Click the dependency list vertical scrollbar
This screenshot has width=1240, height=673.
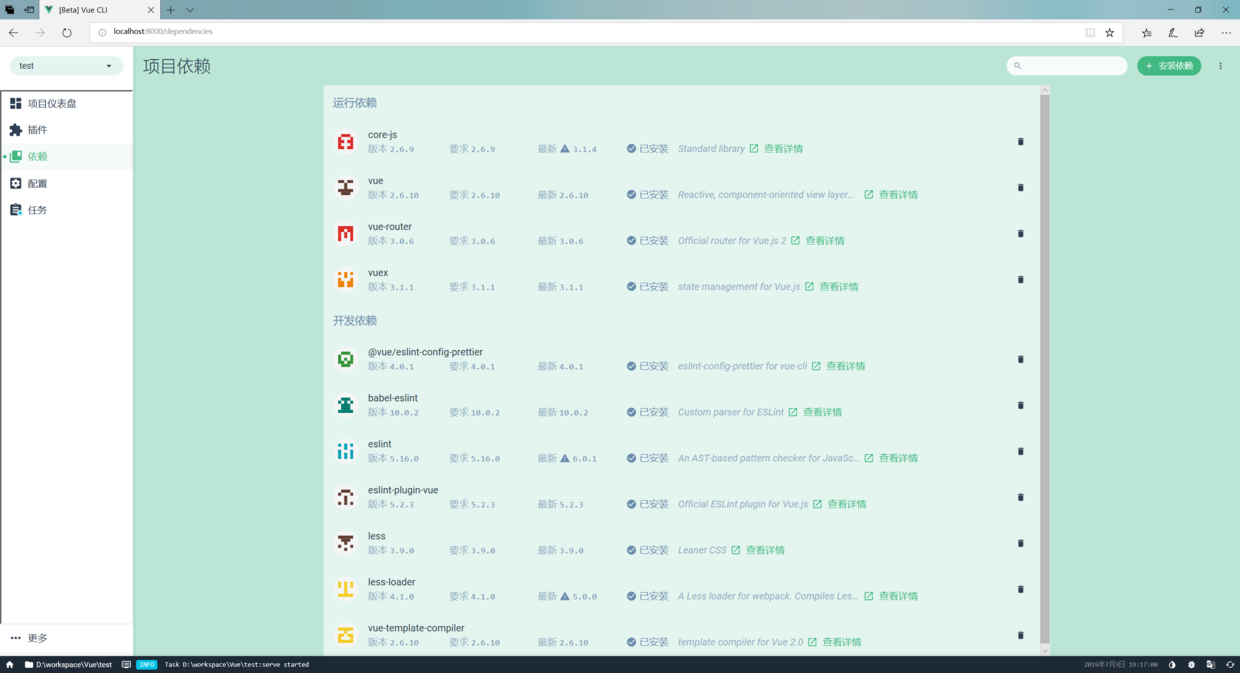1045,370
